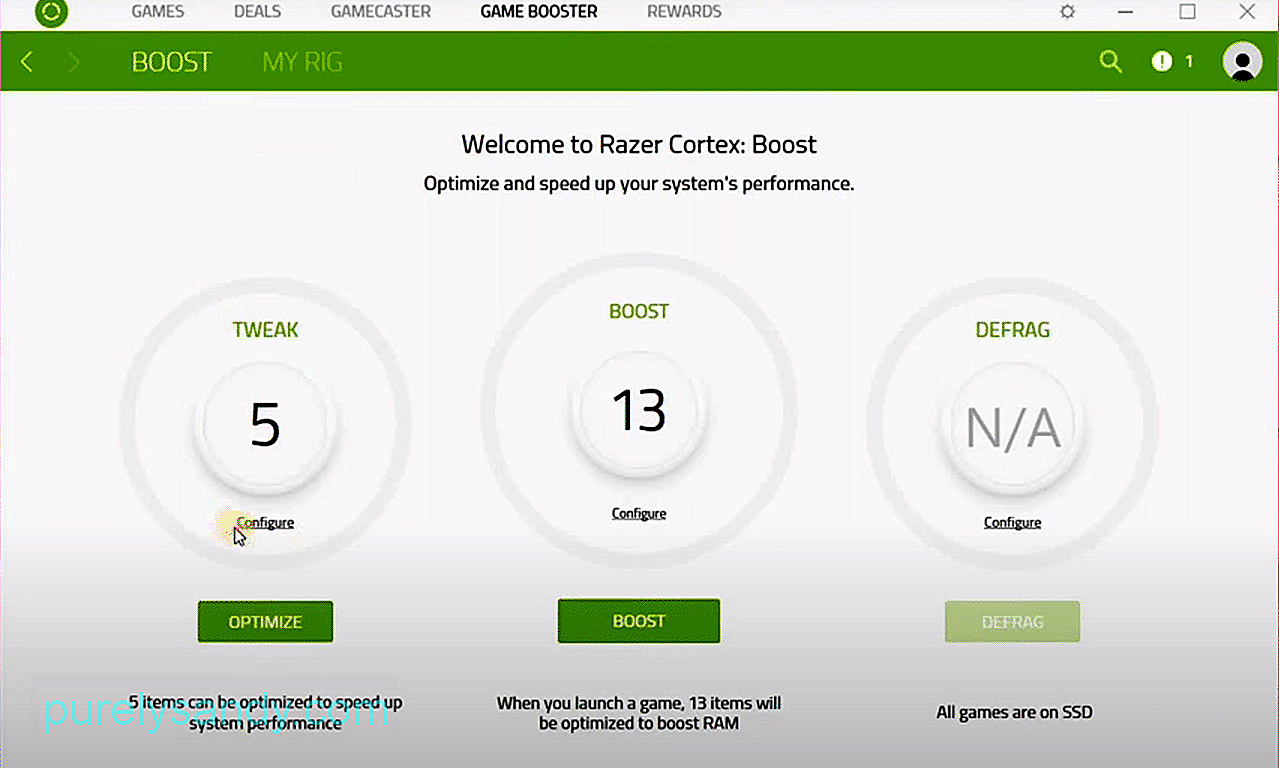Click 'Welcome to Razer Cortex: Boost' title
The width and height of the screenshot is (1279, 768).
pyautogui.click(x=639, y=145)
